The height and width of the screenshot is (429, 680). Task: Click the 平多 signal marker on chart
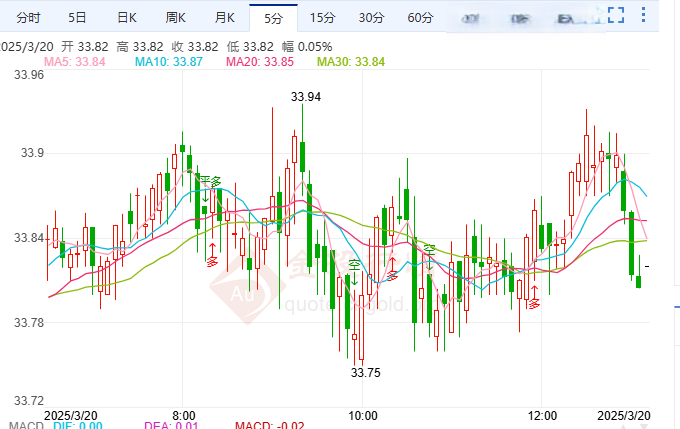click(210, 182)
